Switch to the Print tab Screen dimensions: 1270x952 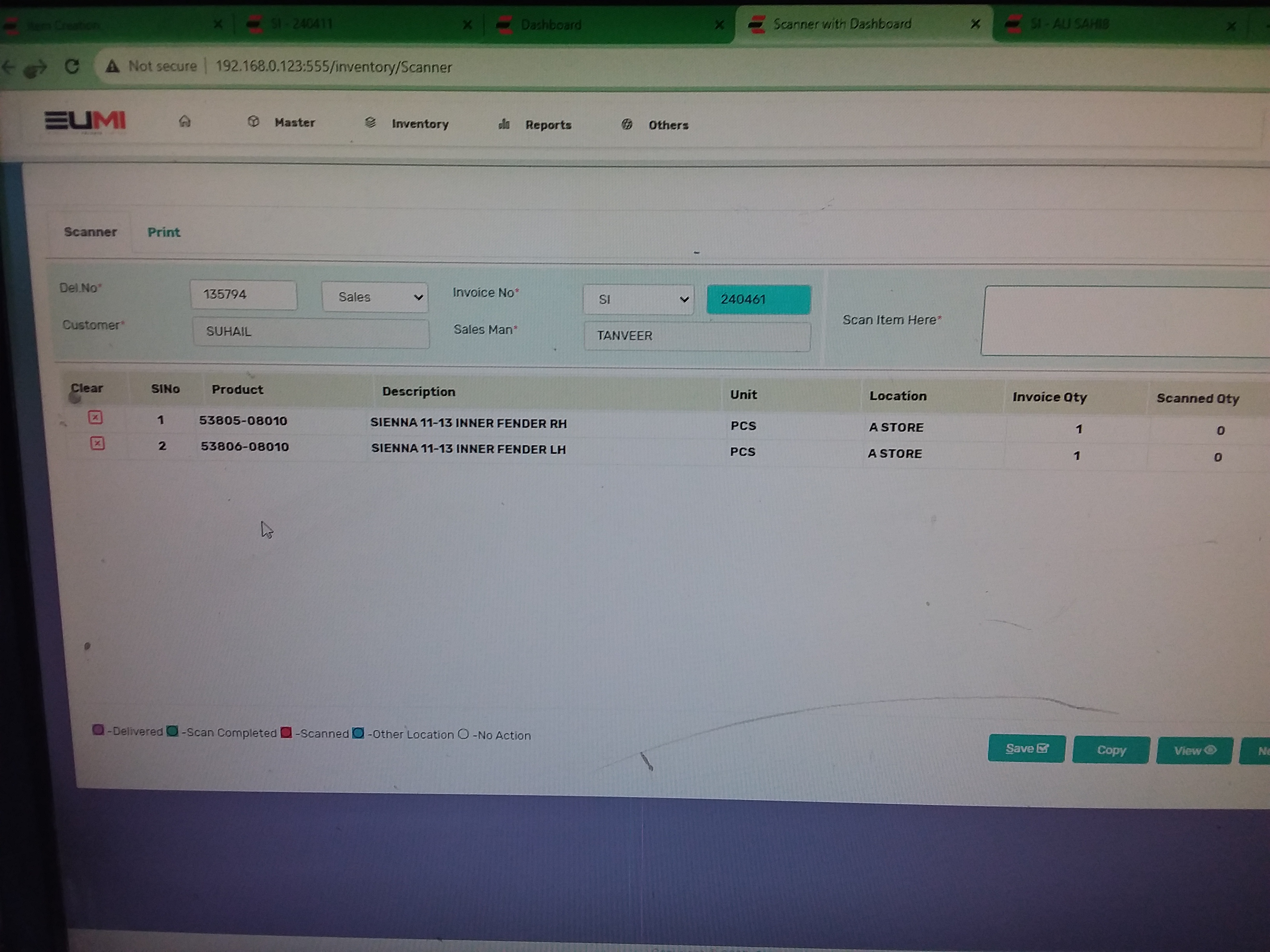[164, 233]
